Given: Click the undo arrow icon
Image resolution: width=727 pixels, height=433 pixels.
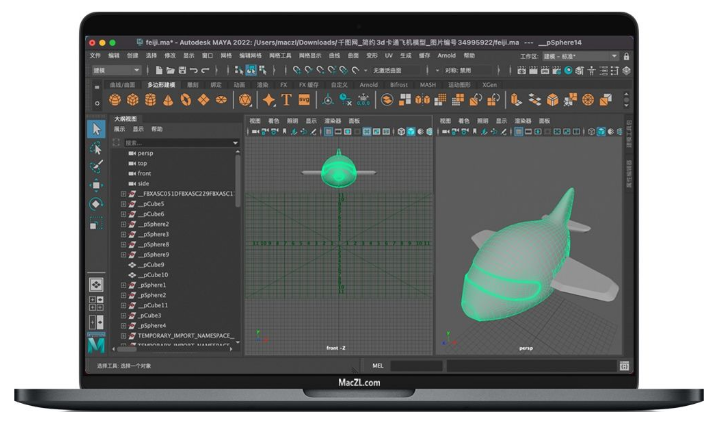Looking at the screenshot, I should (194, 70).
